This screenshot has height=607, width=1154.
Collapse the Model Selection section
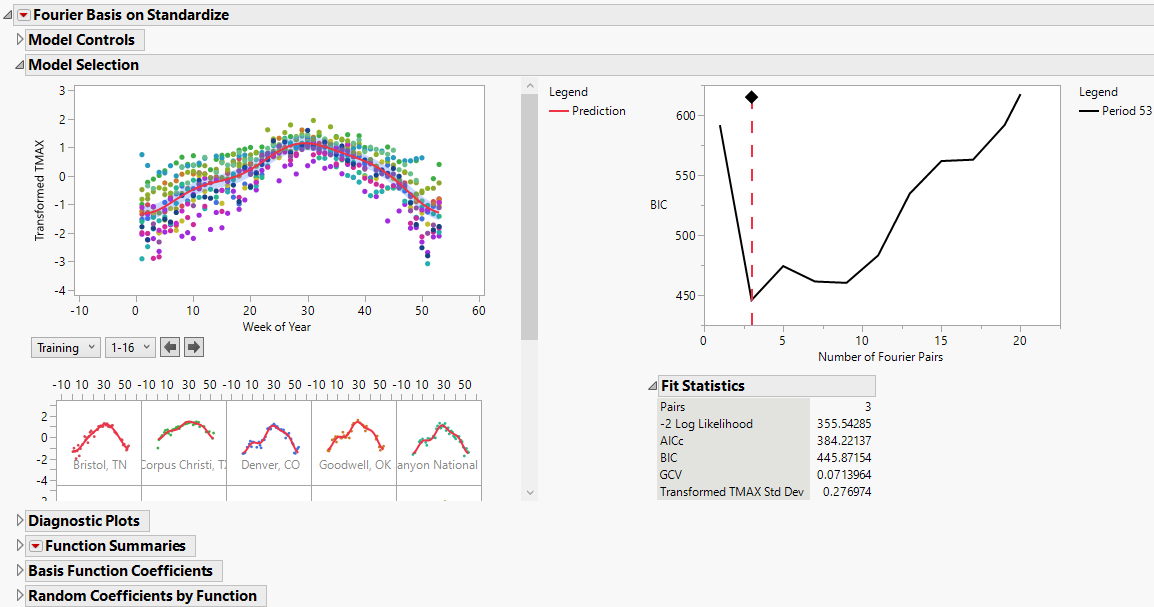[x=20, y=63]
